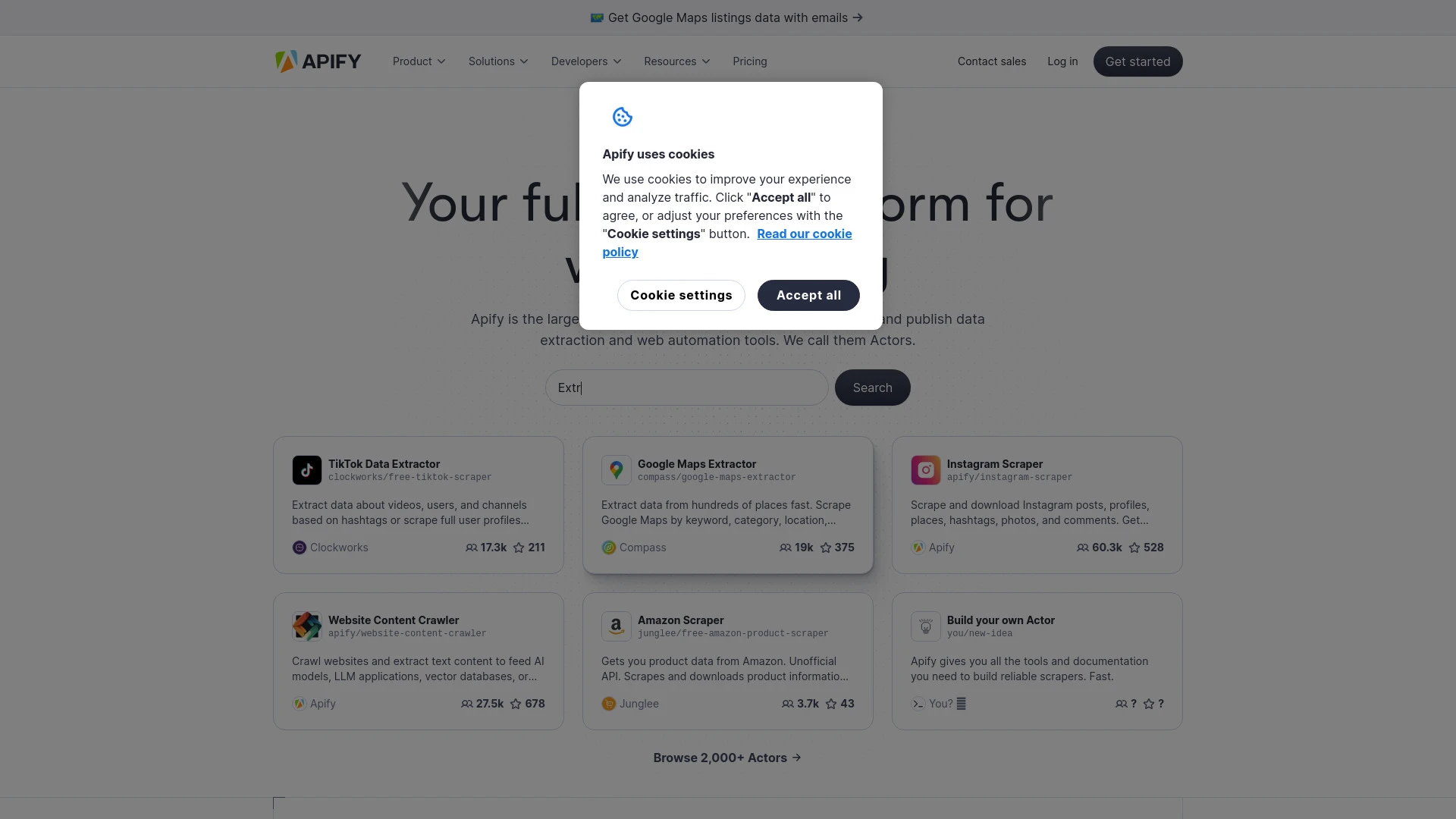The width and height of the screenshot is (1456, 819).
Task: Click the search input field
Action: [x=686, y=387]
